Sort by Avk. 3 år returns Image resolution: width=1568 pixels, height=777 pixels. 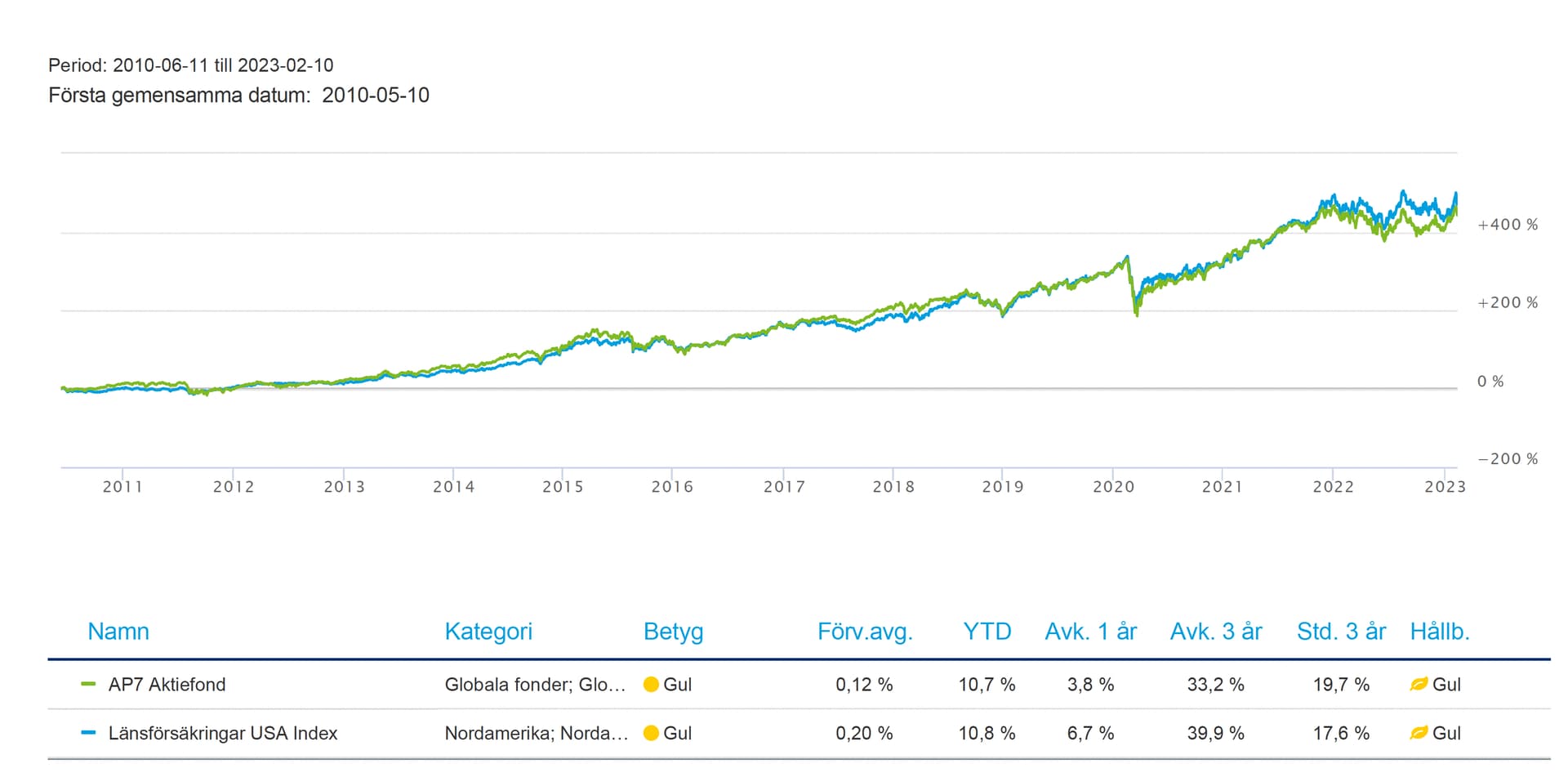pos(1215,632)
